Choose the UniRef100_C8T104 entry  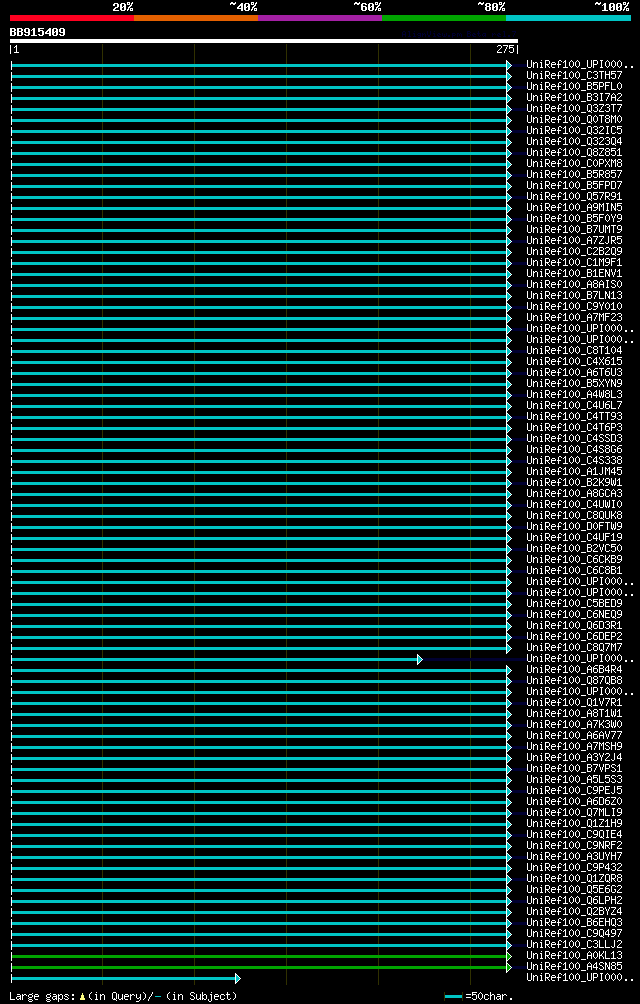pos(574,351)
